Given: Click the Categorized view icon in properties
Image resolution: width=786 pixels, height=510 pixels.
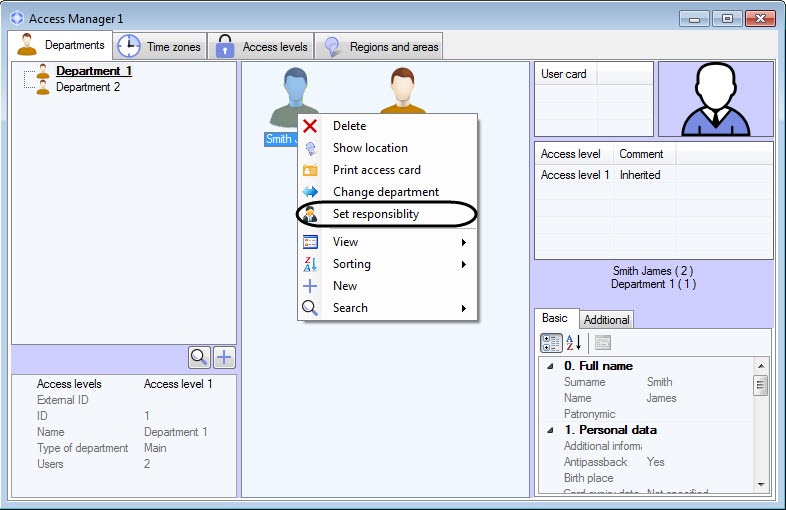Looking at the screenshot, I should click(x=551, y=343).
